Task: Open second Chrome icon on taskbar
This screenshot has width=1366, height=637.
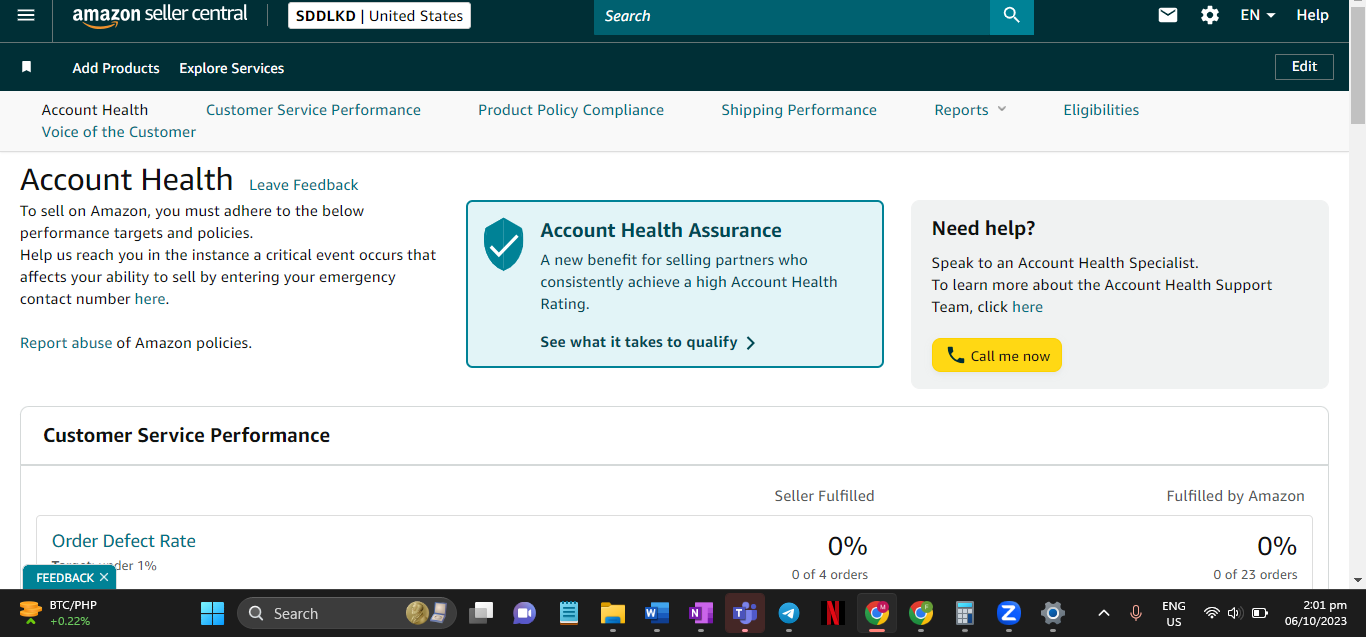Action: tap(921, 613)
